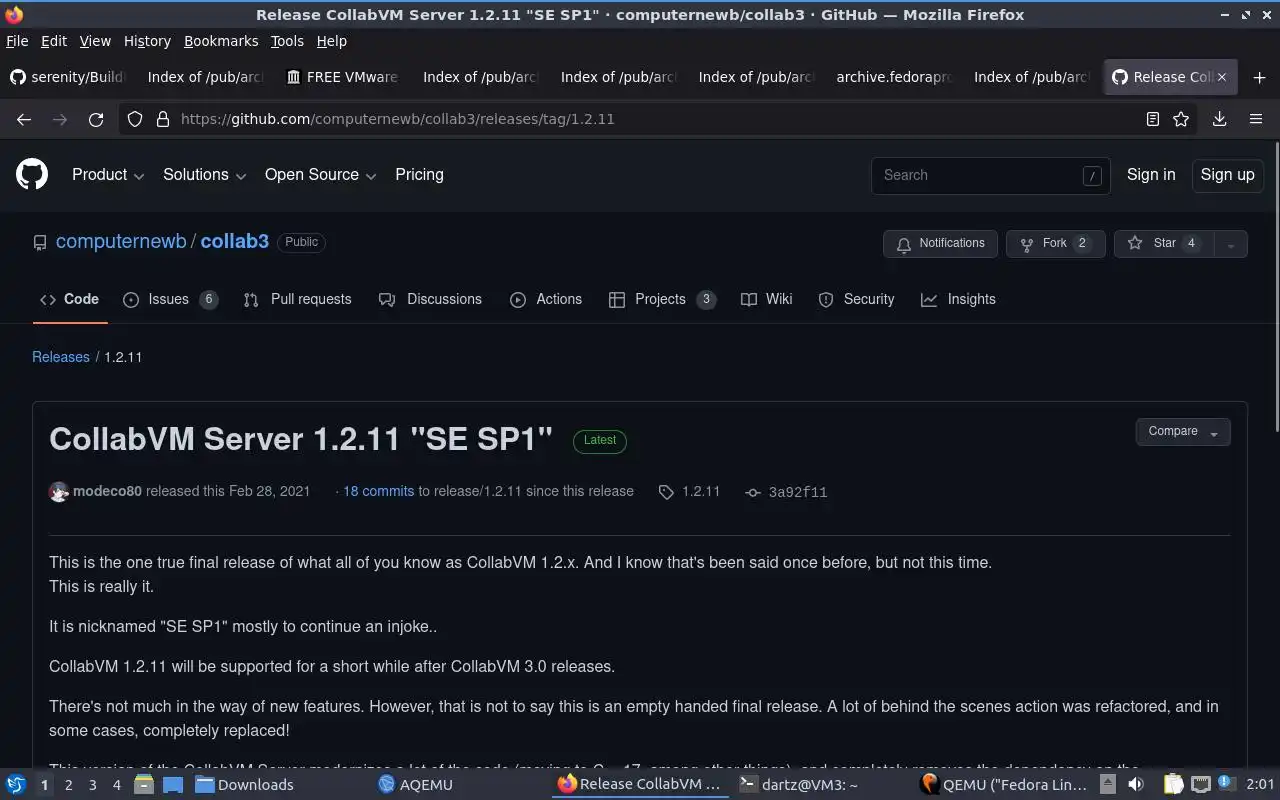Reload the page with the refresh icon
Viewport: 1280px width, 800px height.
click(x=96, y=119)
